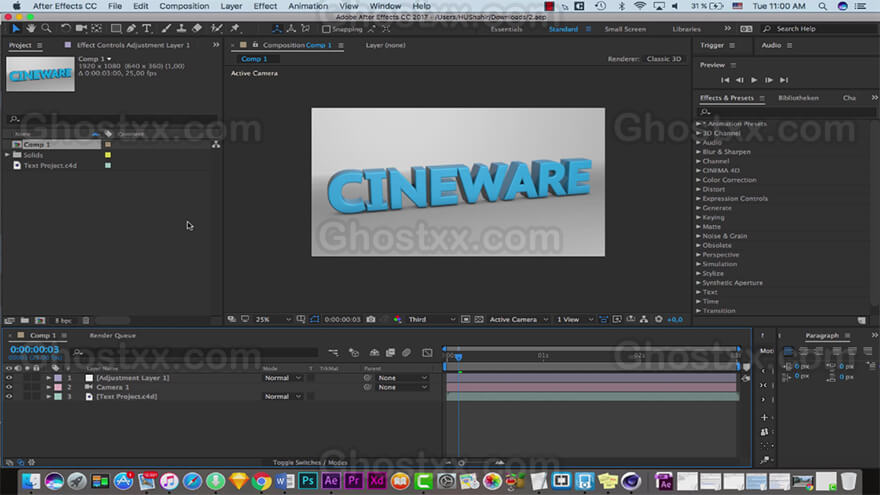The height and width of the screenshot is (495, 880).
Task: Select the Zoom magnifier tool
Action: point(46,28)
